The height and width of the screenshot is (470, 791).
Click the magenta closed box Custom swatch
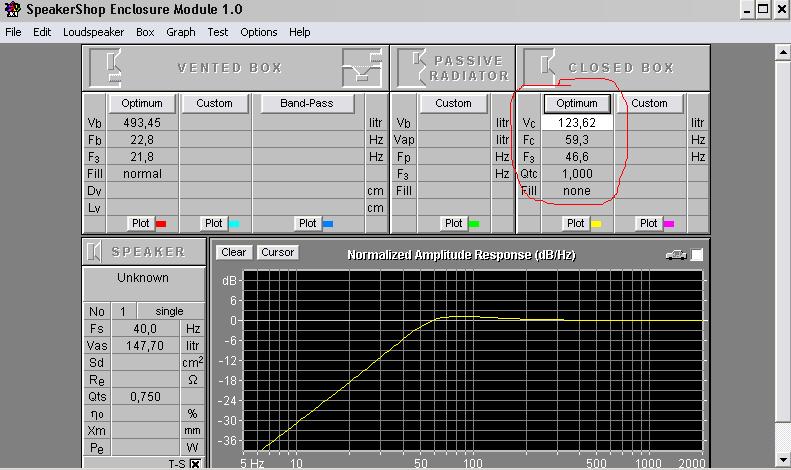pos(669,224)
